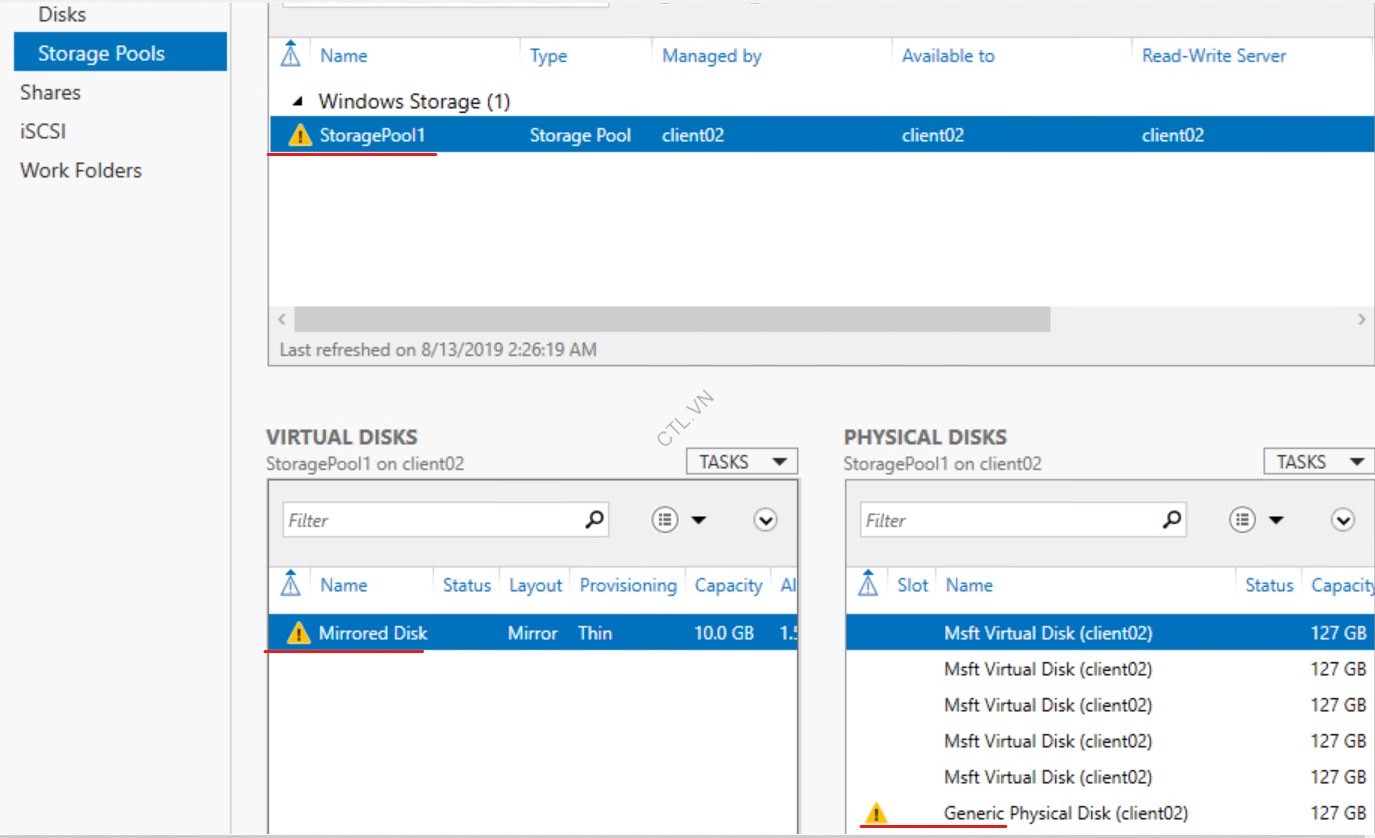Click the sort indicator icon in Storage Pools header
Viewport: 1375px width, 838px height.
pos(291,56)
